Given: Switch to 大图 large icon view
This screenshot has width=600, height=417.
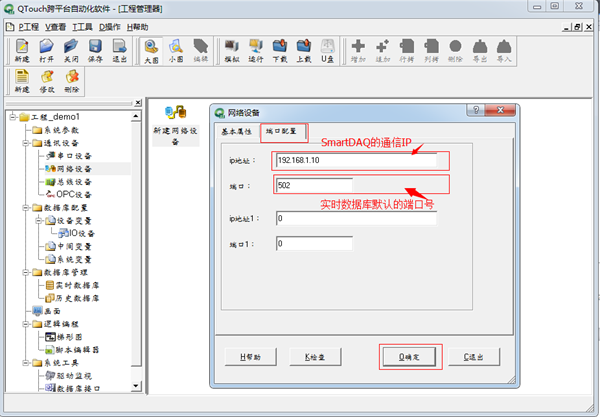Looking at the screenshot, I should pos(150,50).
